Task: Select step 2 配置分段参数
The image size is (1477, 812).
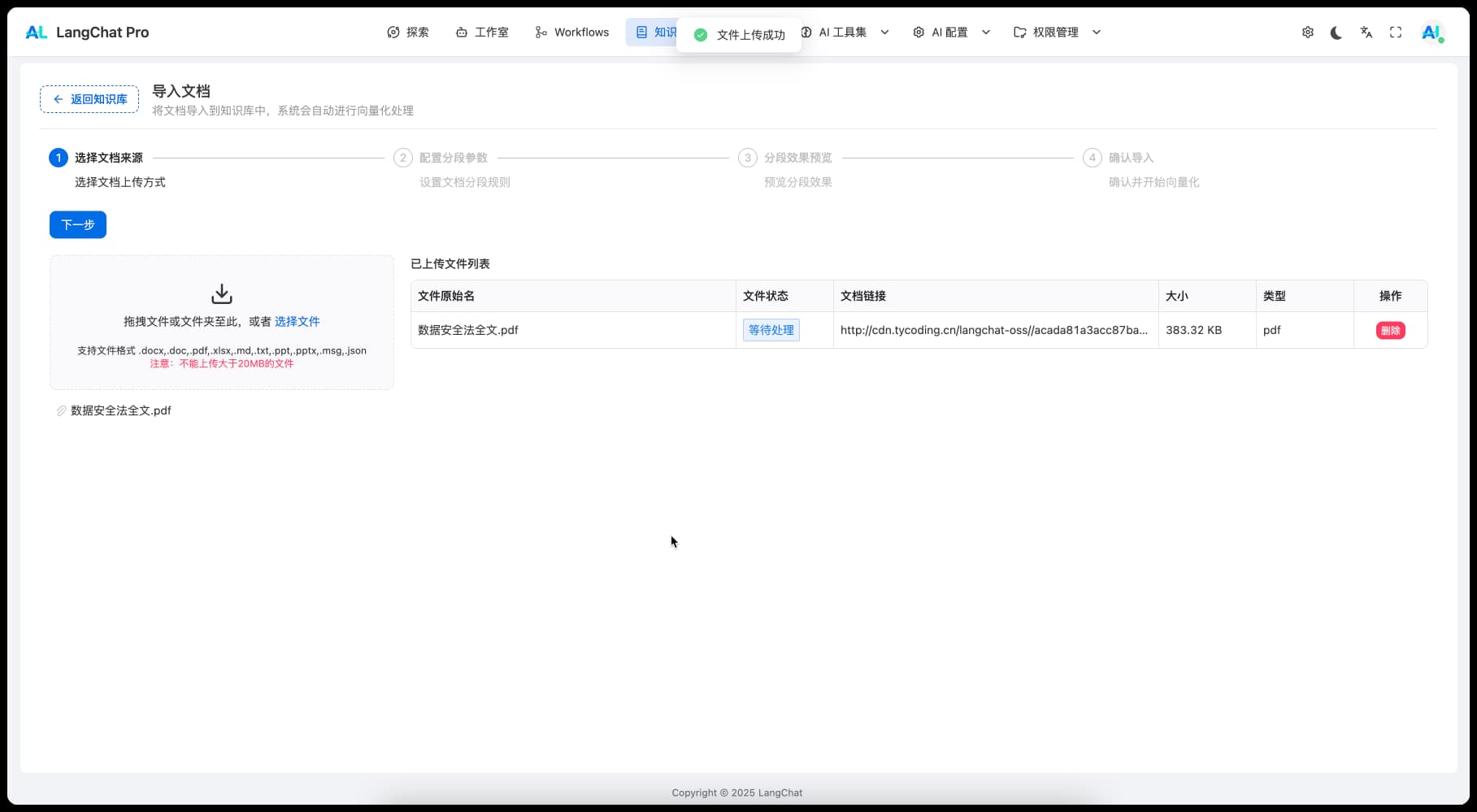Action: pyautogui.click(x=453, y=158)
